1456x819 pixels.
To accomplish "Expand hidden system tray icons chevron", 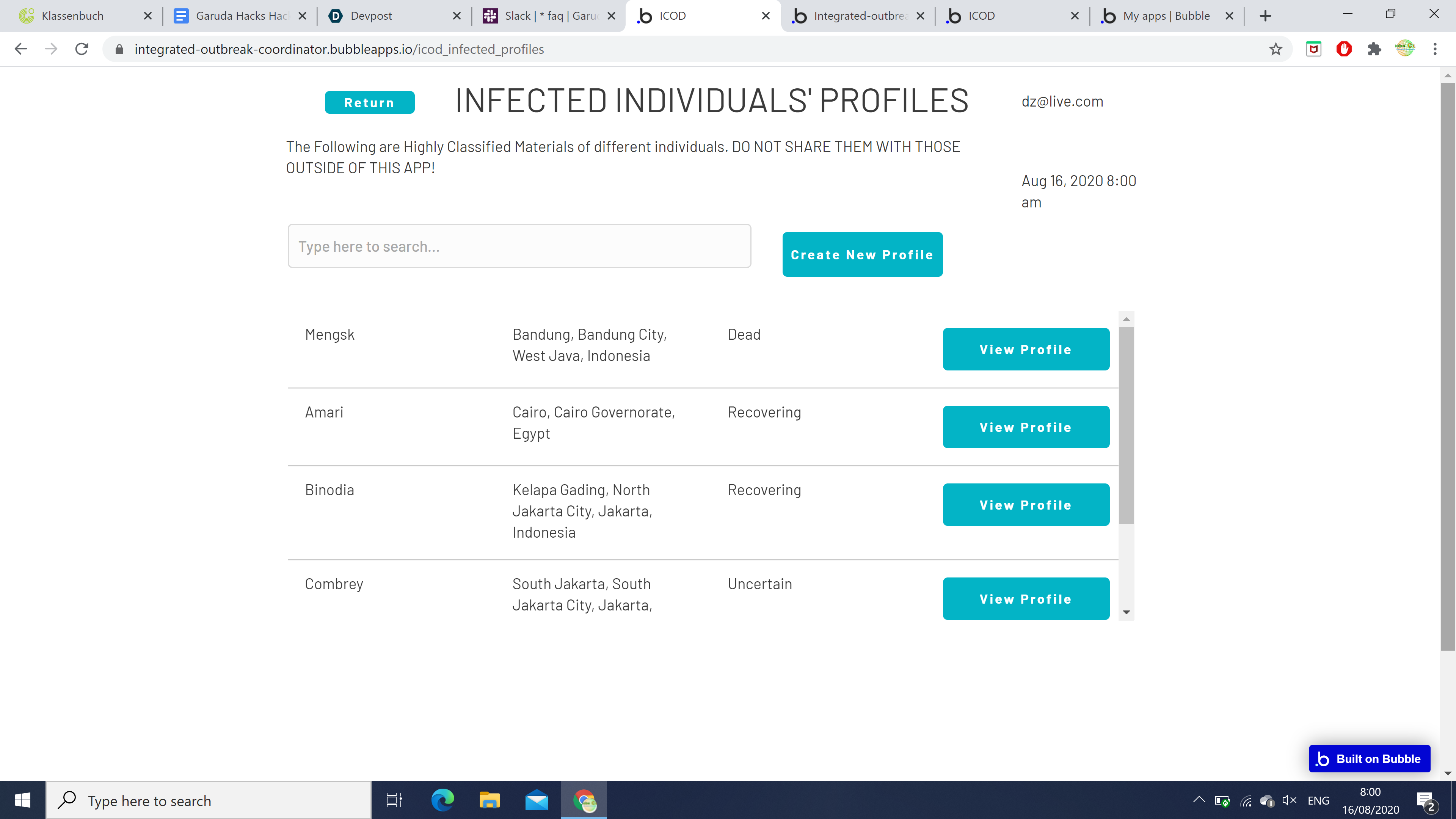I will pyautogui.click(x=1199, y=800).
